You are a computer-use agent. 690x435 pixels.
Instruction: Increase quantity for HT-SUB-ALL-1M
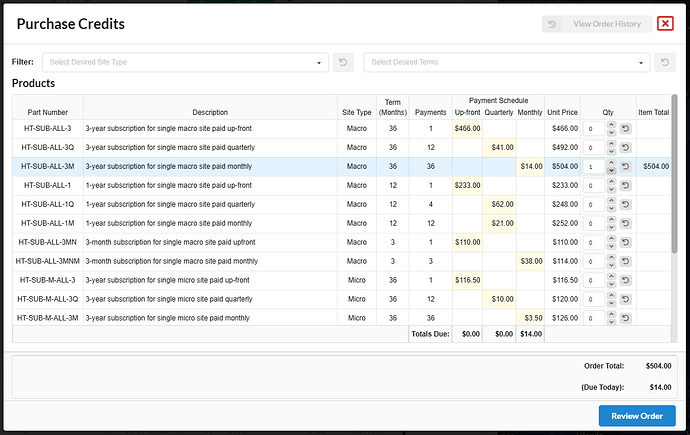pyautogui.click(x=609, y=220)
